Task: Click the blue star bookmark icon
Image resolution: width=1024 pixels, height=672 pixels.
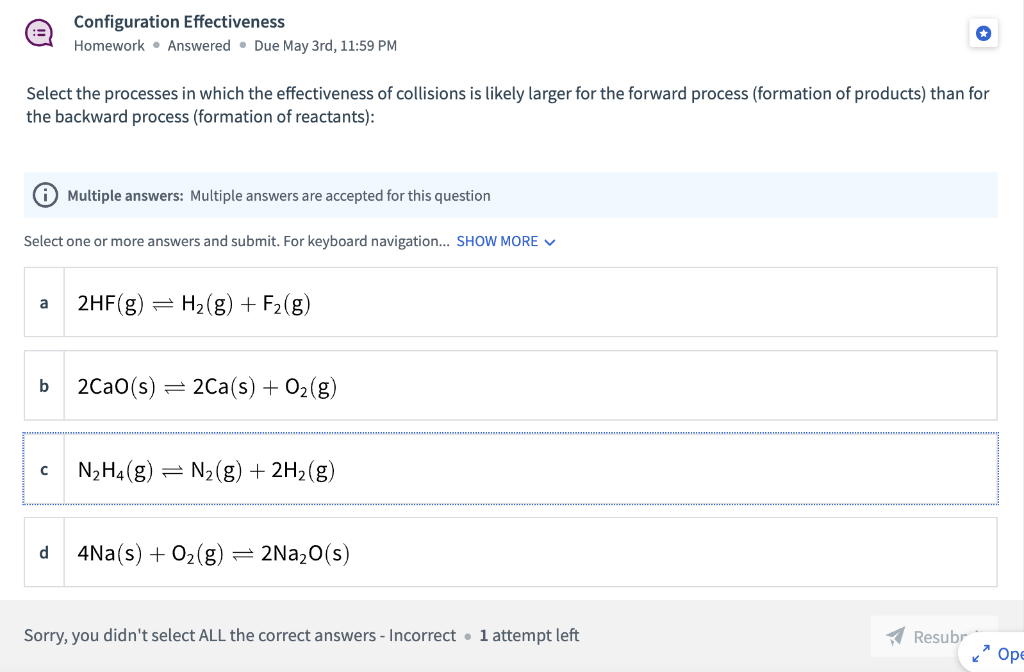Action: (x=983, y=33)
